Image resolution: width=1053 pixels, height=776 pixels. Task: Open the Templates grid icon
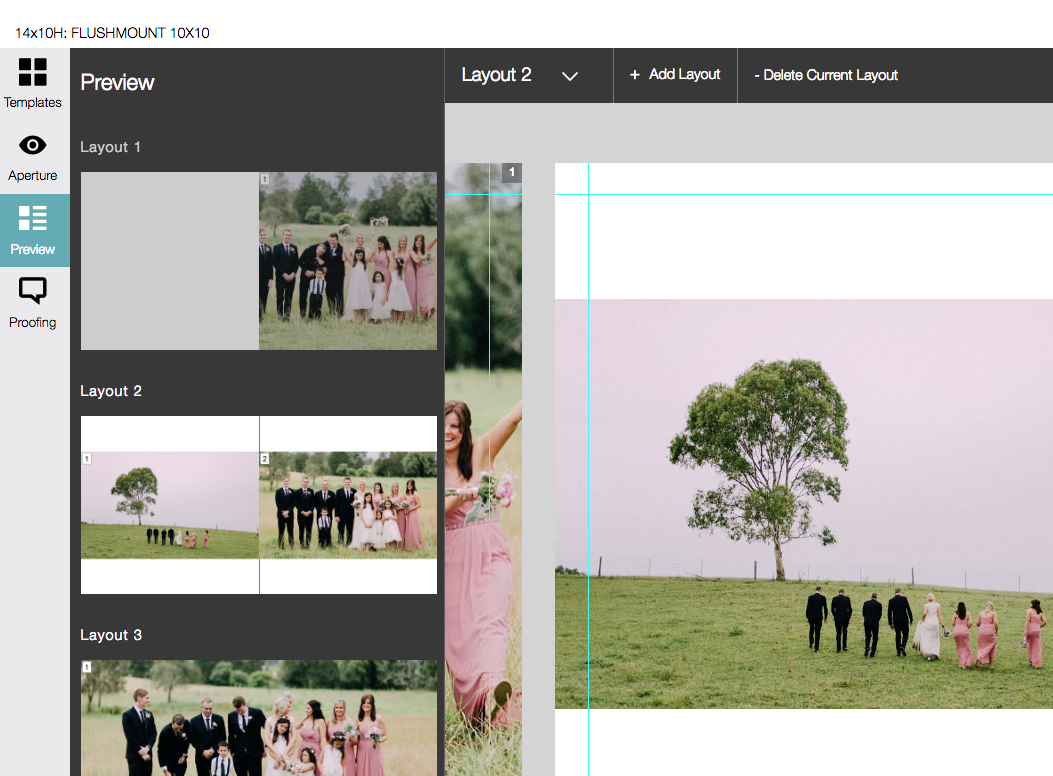(x=33, y=73)
